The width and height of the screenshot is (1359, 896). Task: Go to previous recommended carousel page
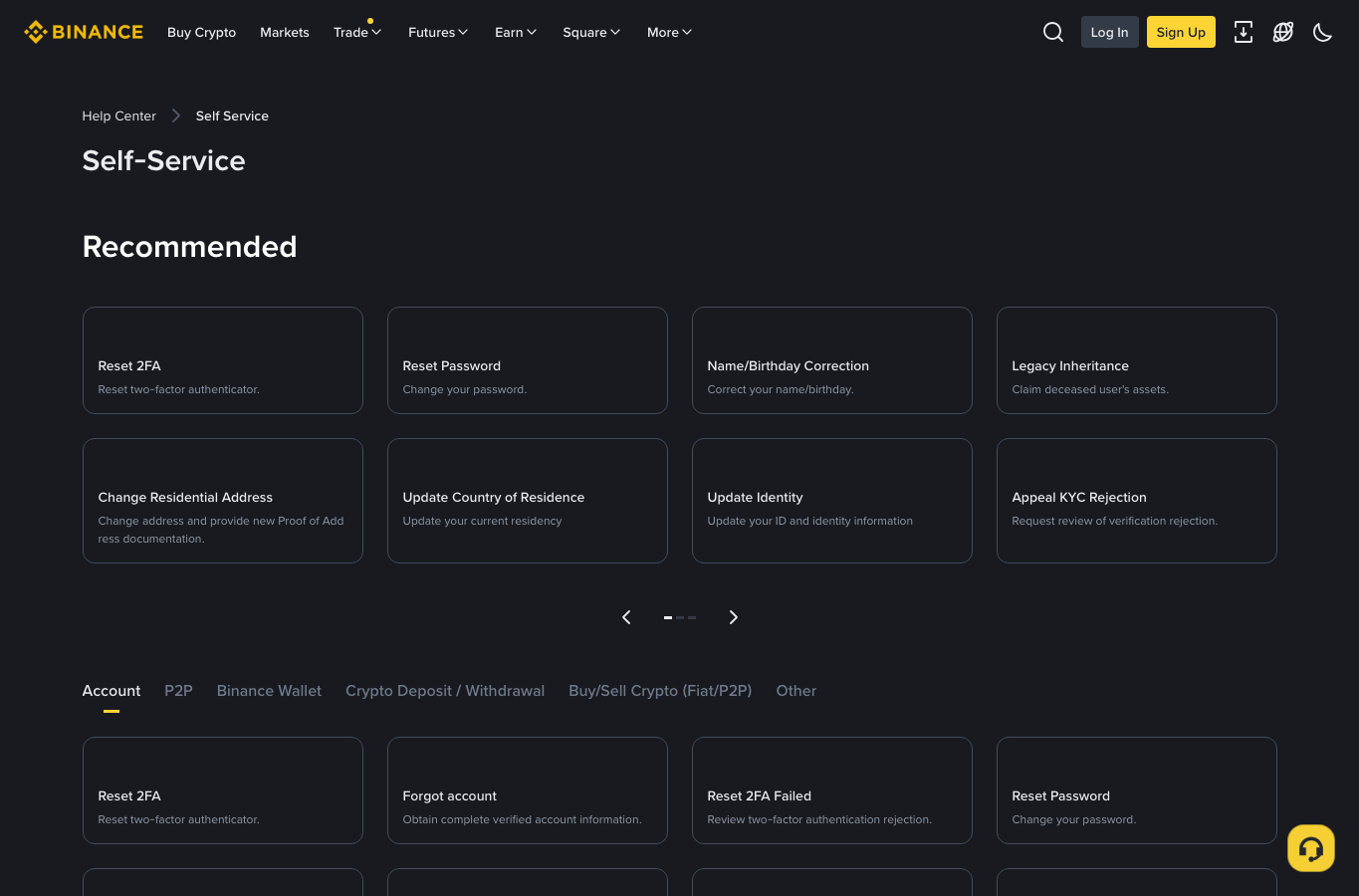(626, 617)
